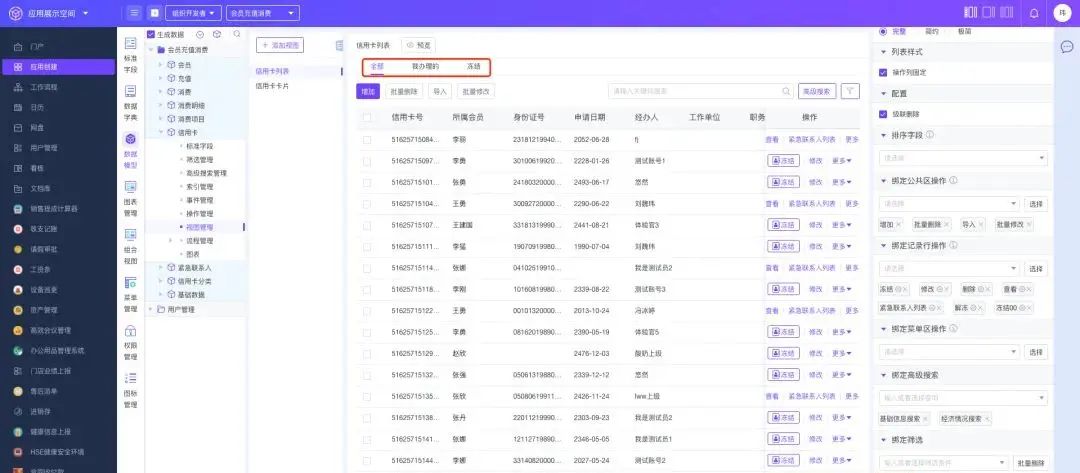
Task: Select the 完整 radio option
Action: click(x=883, y=31)
